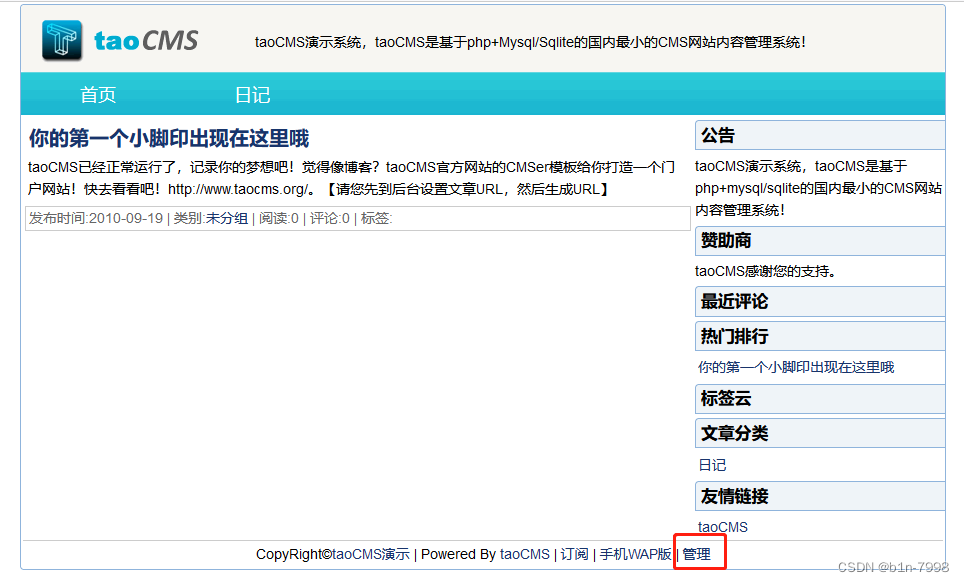Click the article body paragraph text

(x=351, y=178)
